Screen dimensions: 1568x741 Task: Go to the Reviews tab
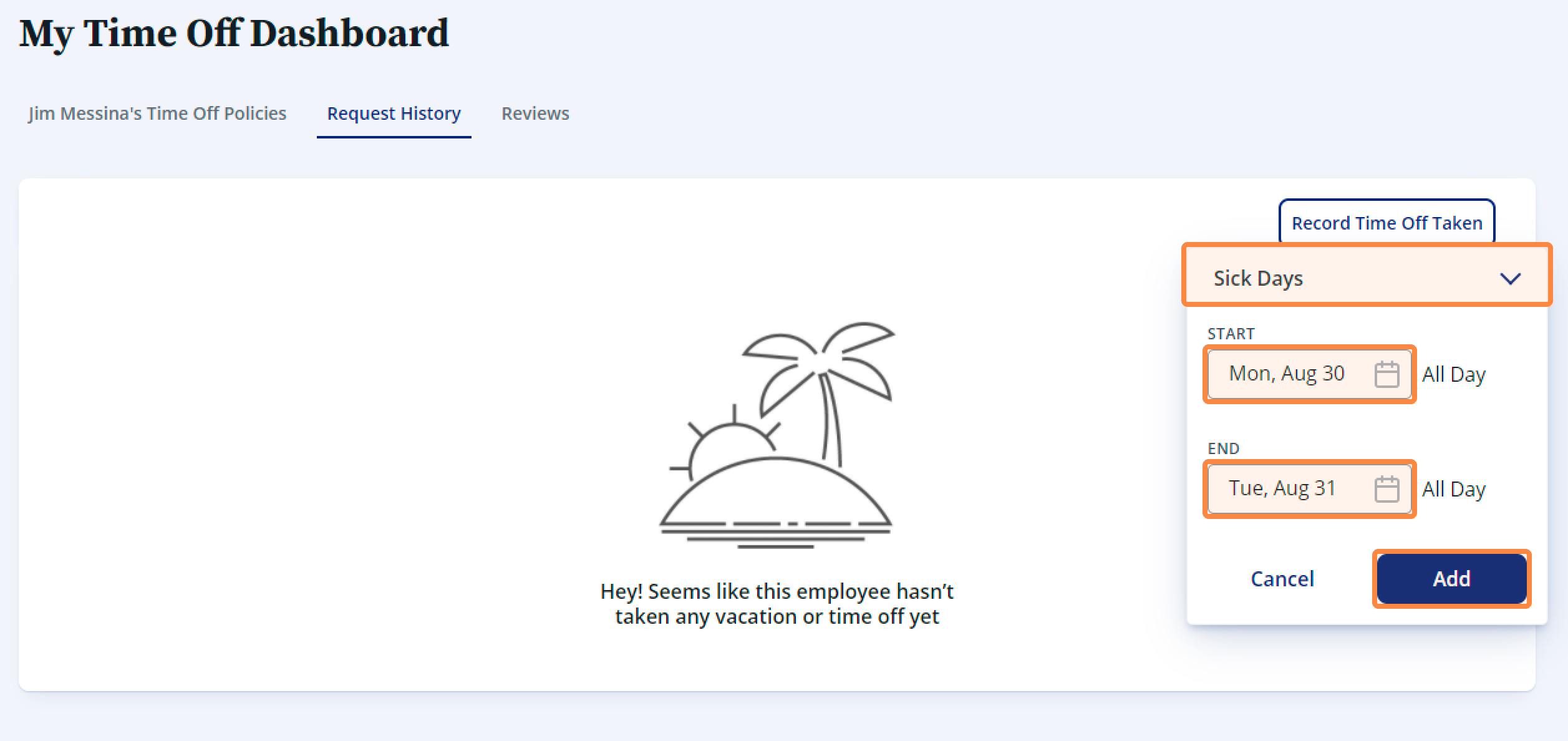(x=535, y=114)
